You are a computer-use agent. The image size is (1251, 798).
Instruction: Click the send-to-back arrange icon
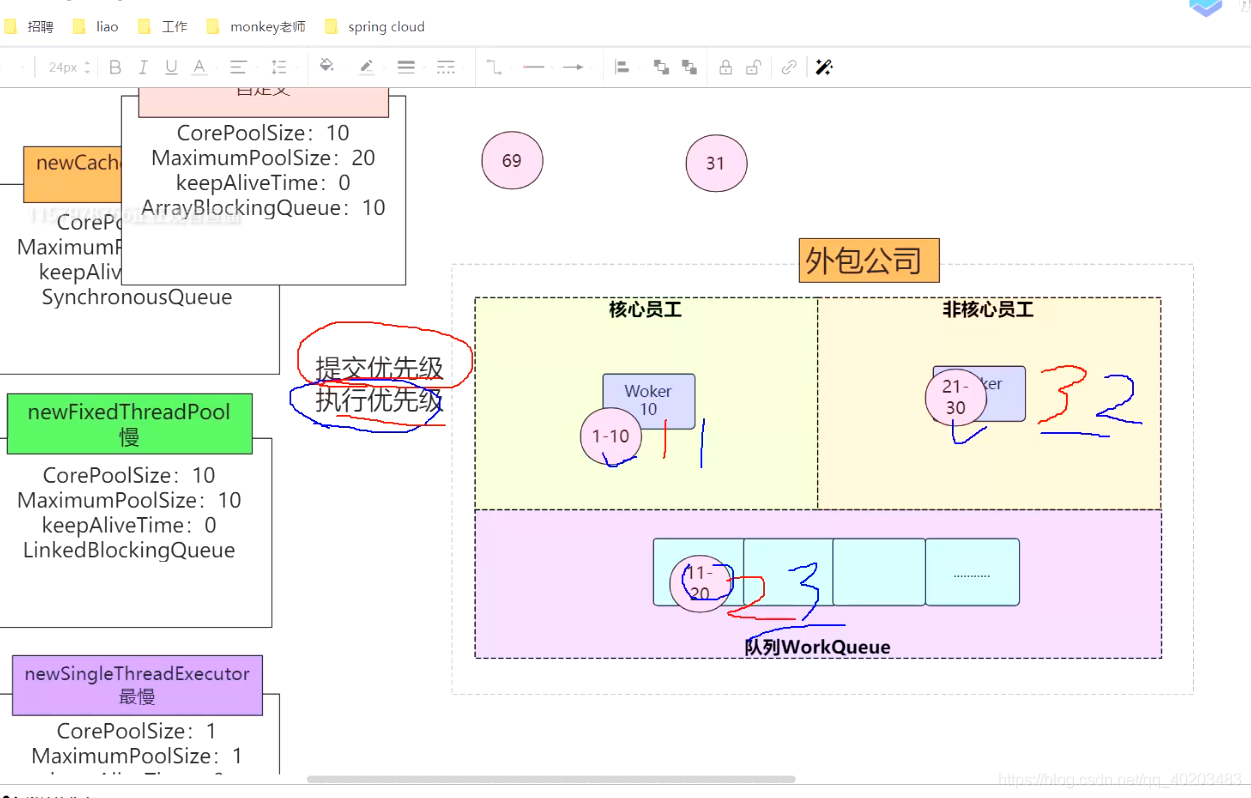pos(688,67)
